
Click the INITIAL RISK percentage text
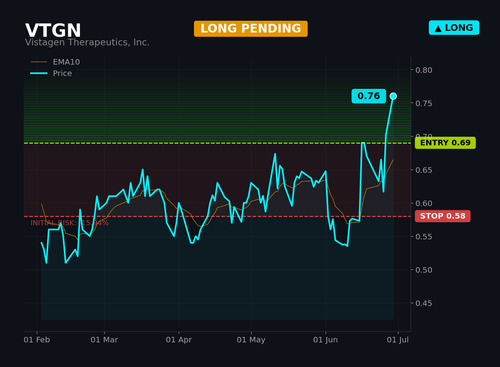click(70, 223)
